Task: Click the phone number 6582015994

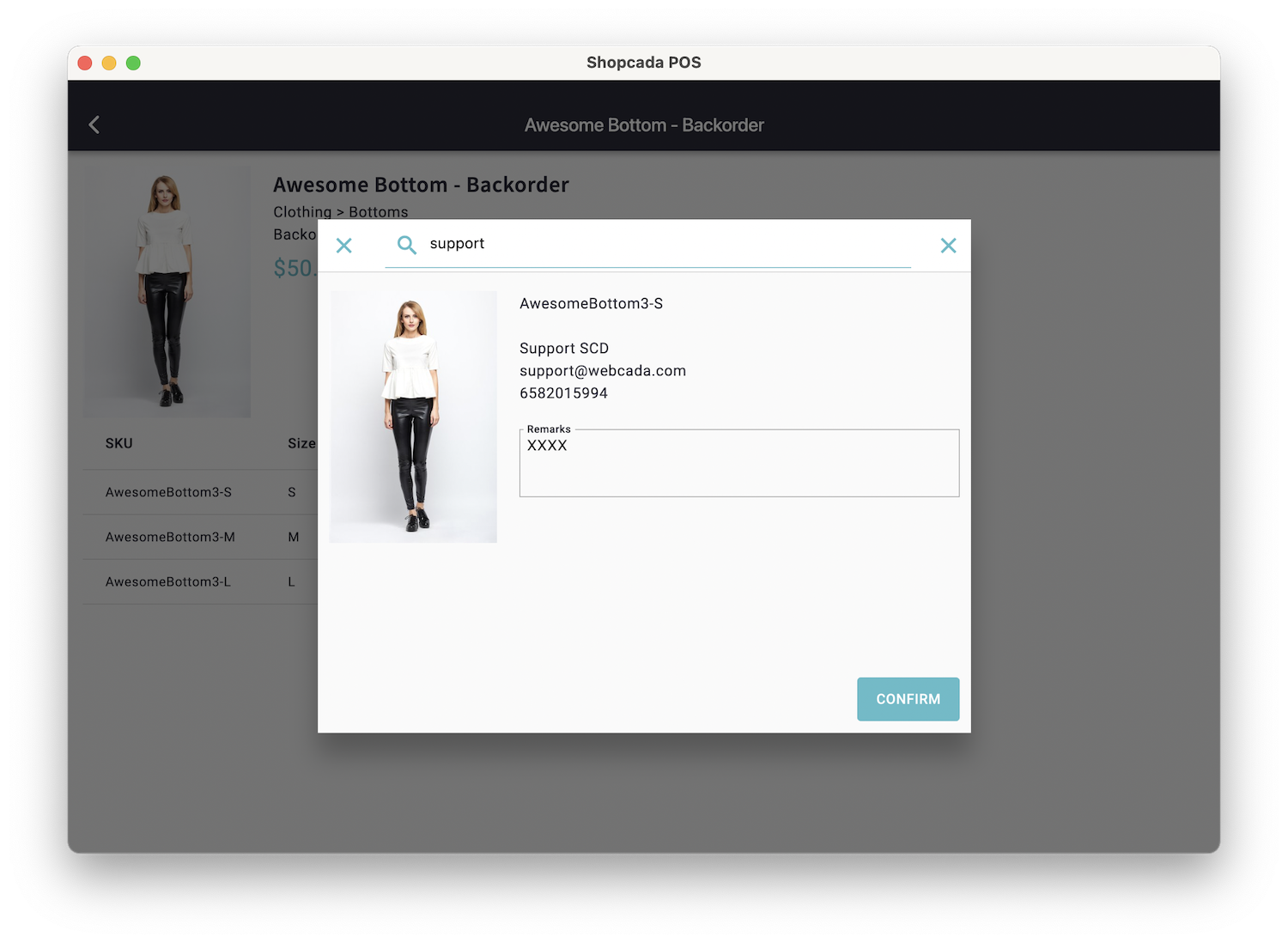Action: 563,393
